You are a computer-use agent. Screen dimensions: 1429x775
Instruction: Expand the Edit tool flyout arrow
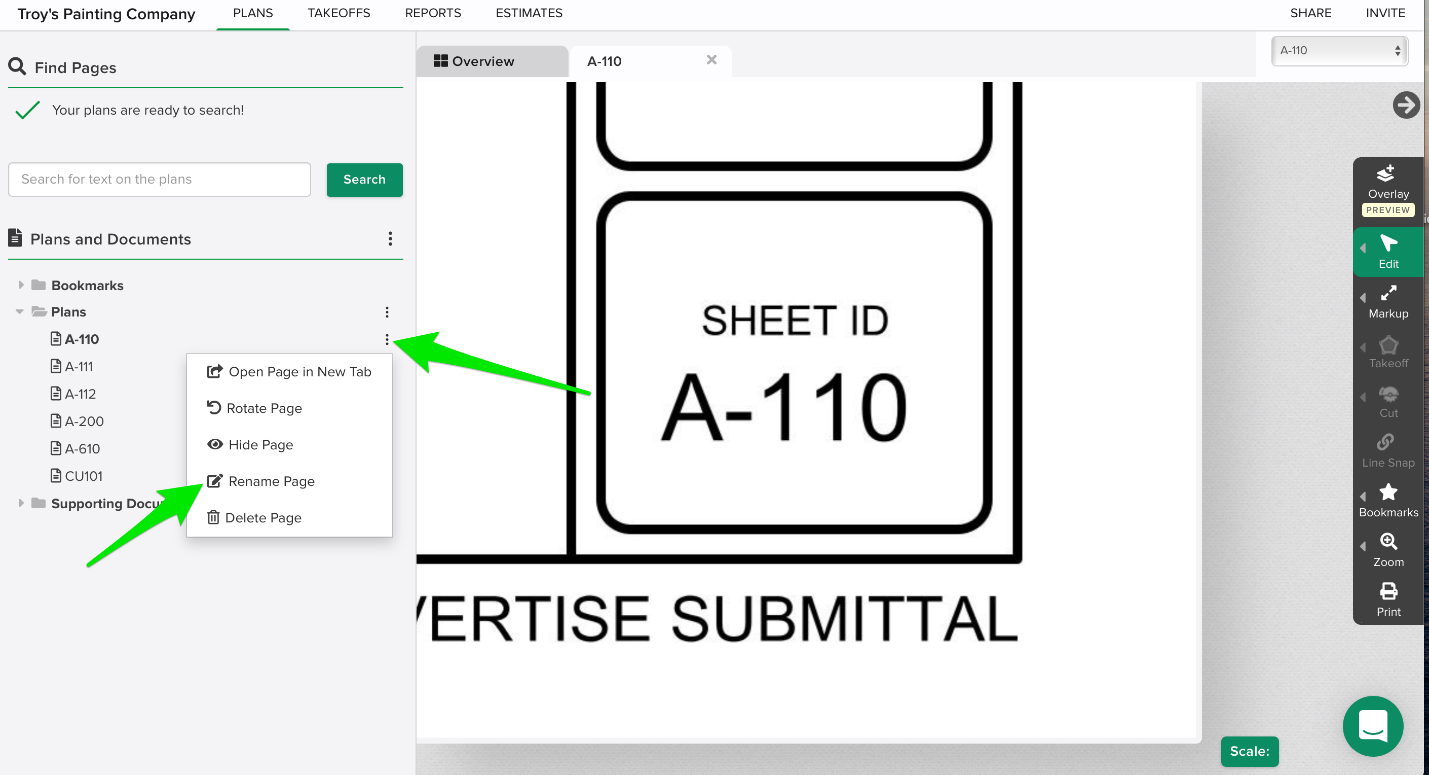1363,248
